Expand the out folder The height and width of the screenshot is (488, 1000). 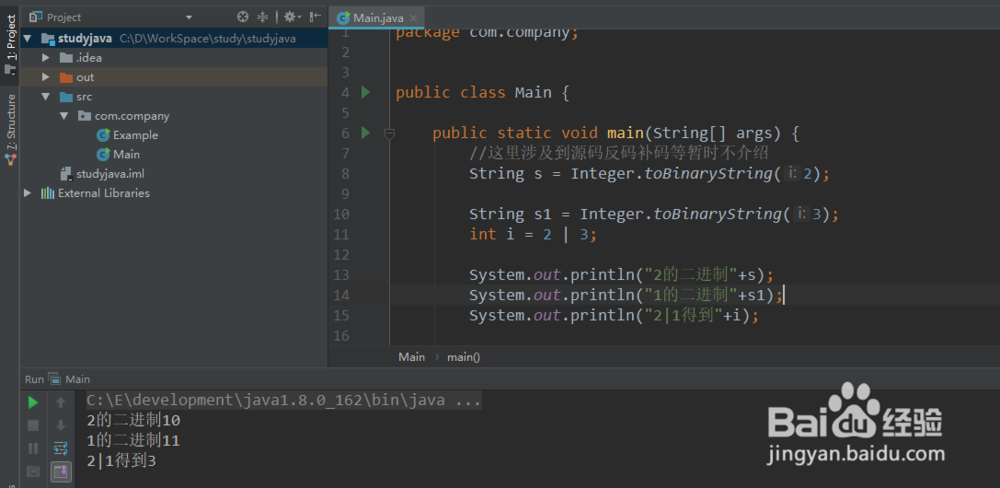pyautogui.click(x=45, y=77)
